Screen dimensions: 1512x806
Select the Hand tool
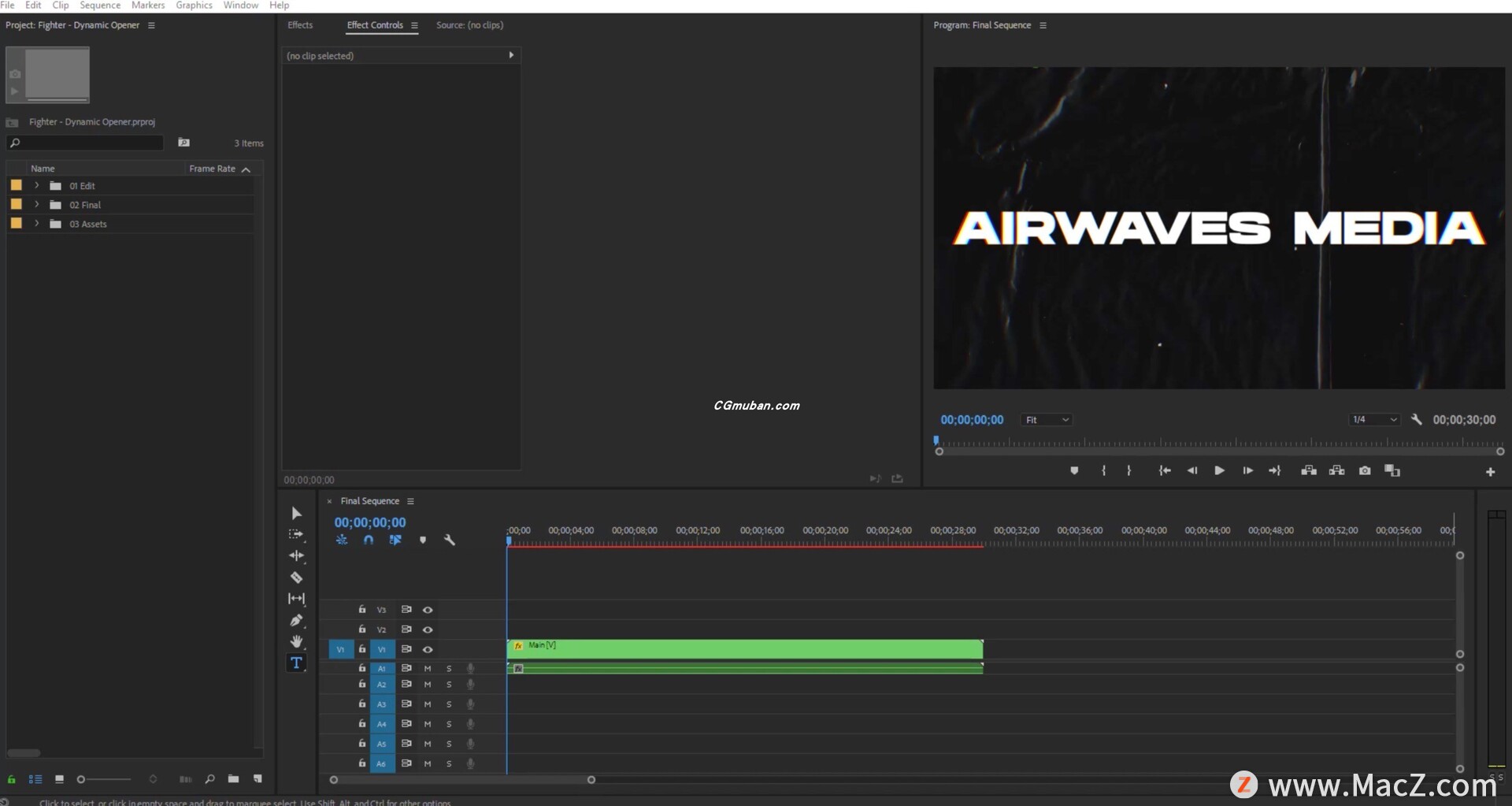point(296,641)
